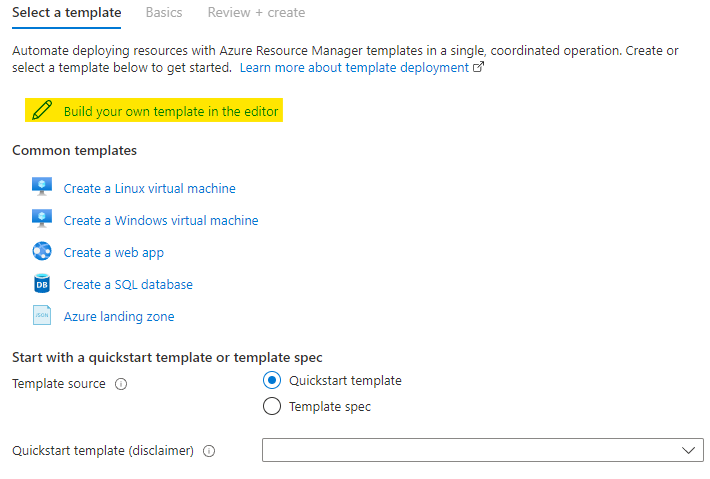Open the Select a template tab
Screen dimensions: 710x479
tap(66, 13)
